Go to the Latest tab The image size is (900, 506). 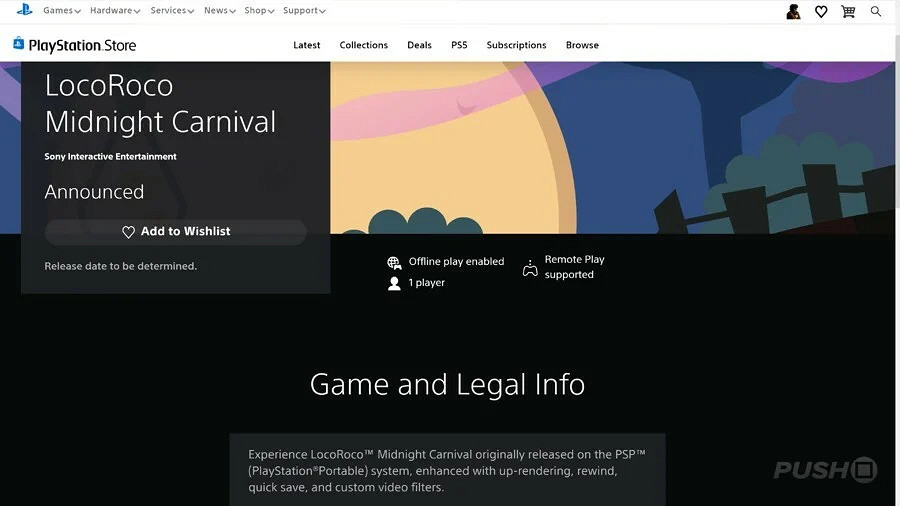(x=307, y=45)
